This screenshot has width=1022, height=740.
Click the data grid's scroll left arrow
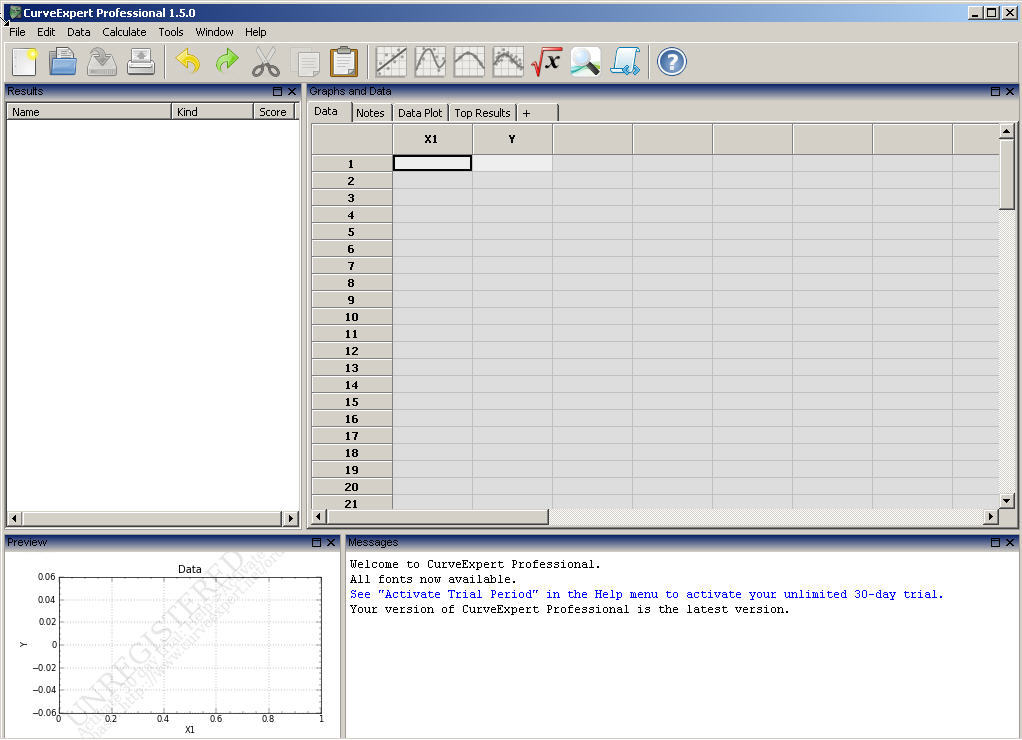(319, 516)
